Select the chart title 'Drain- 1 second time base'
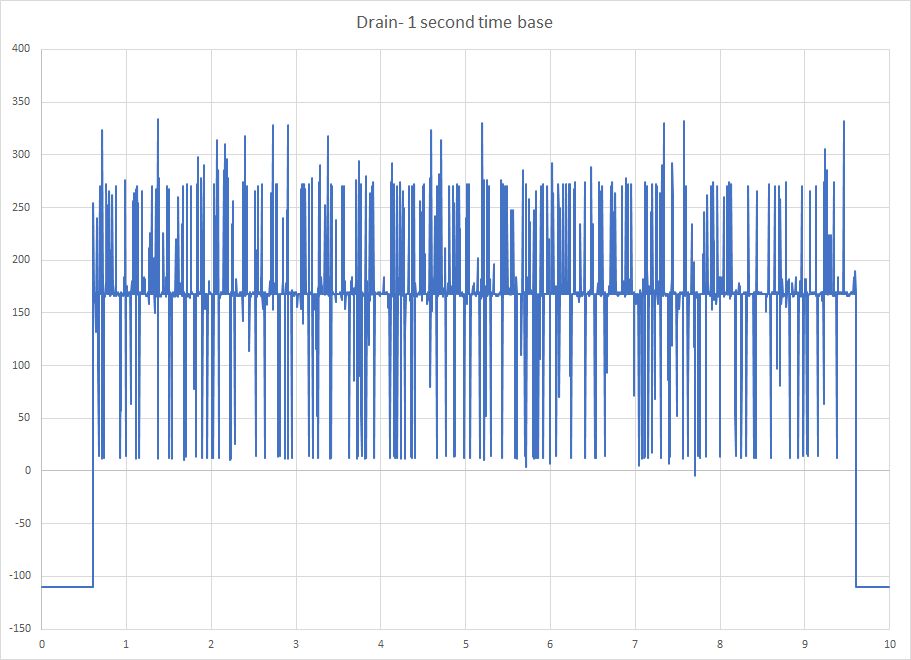Image resolution: width=911 pixels, height=660 pixels. click(x=454, y=22)
